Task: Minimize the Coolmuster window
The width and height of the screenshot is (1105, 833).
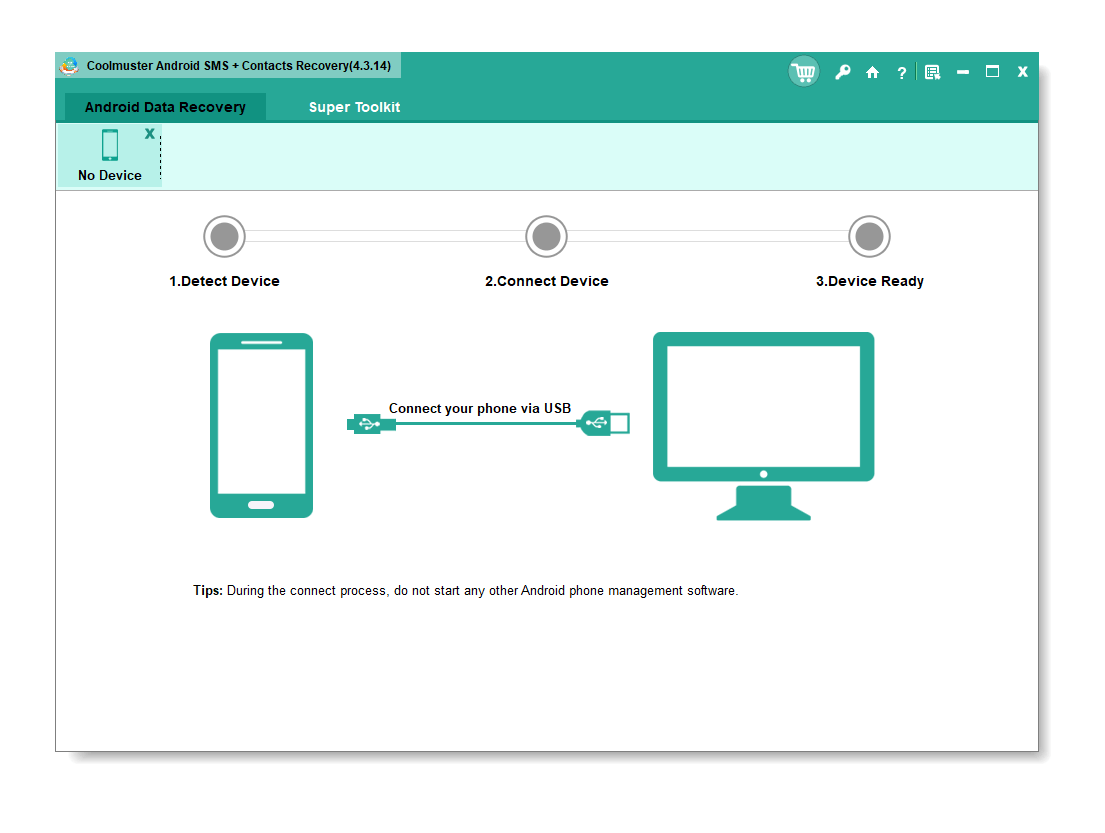Action: (x=962, y=72)
